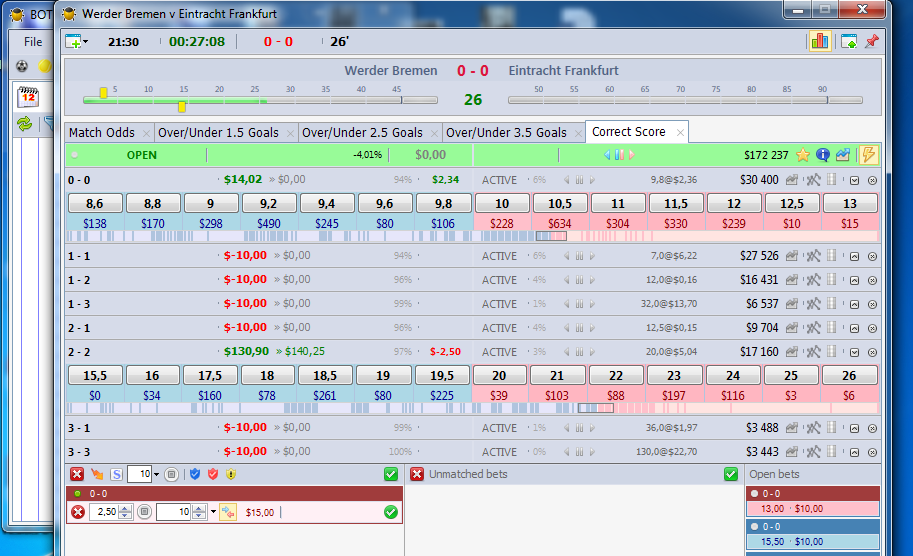Click the swap arrows icon in 0-0 bet row

[x=228, y=512]
